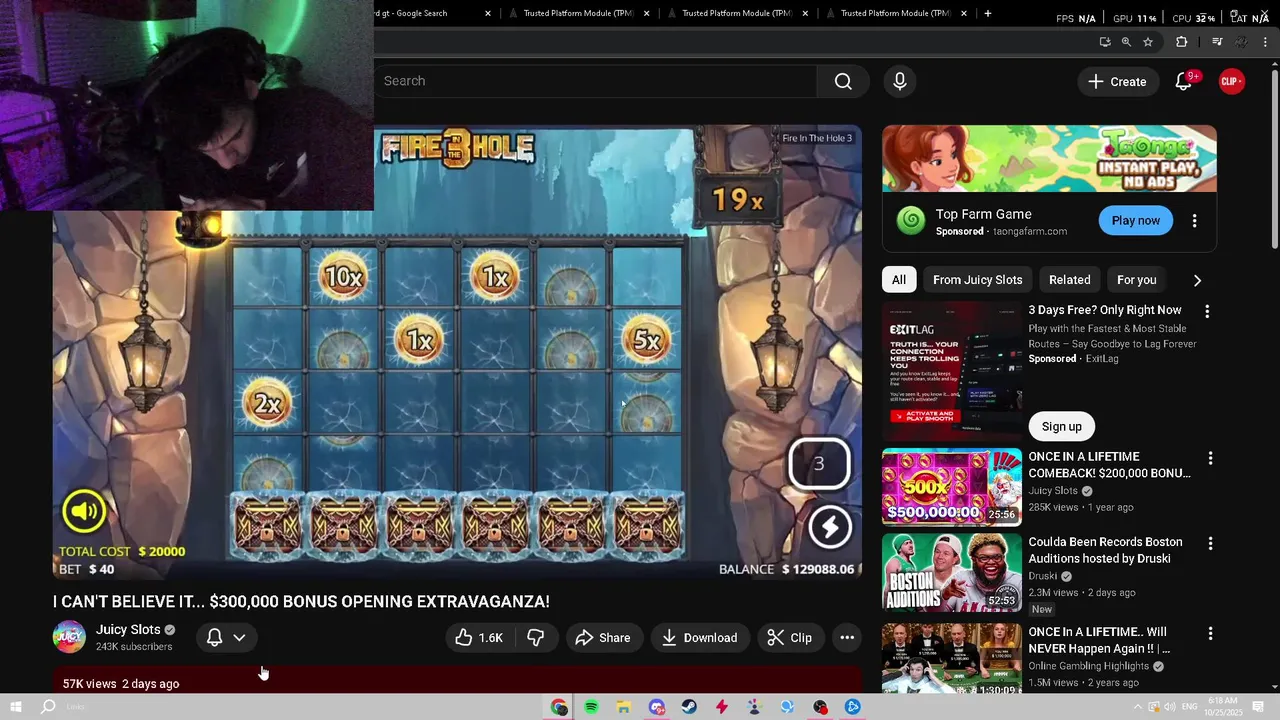Viewport: 1280px width, 720px height.
Task: Click the Juicy Slots verified badge
Action: (x=170, y=630)
